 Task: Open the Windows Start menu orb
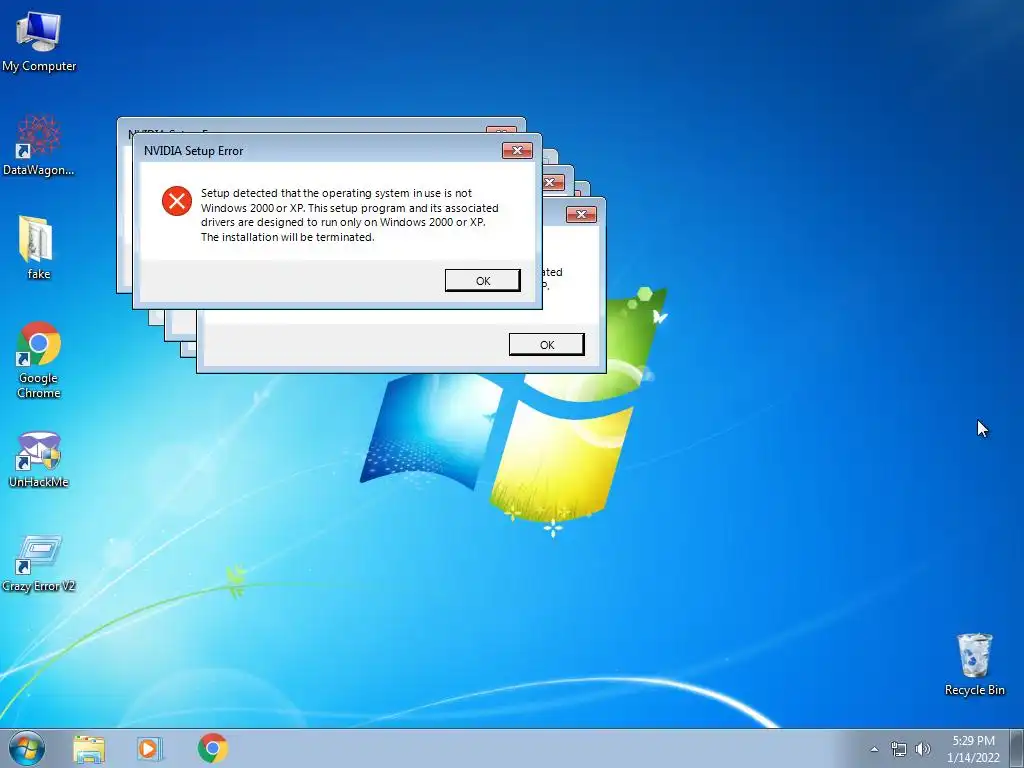[x=26, y=748]
